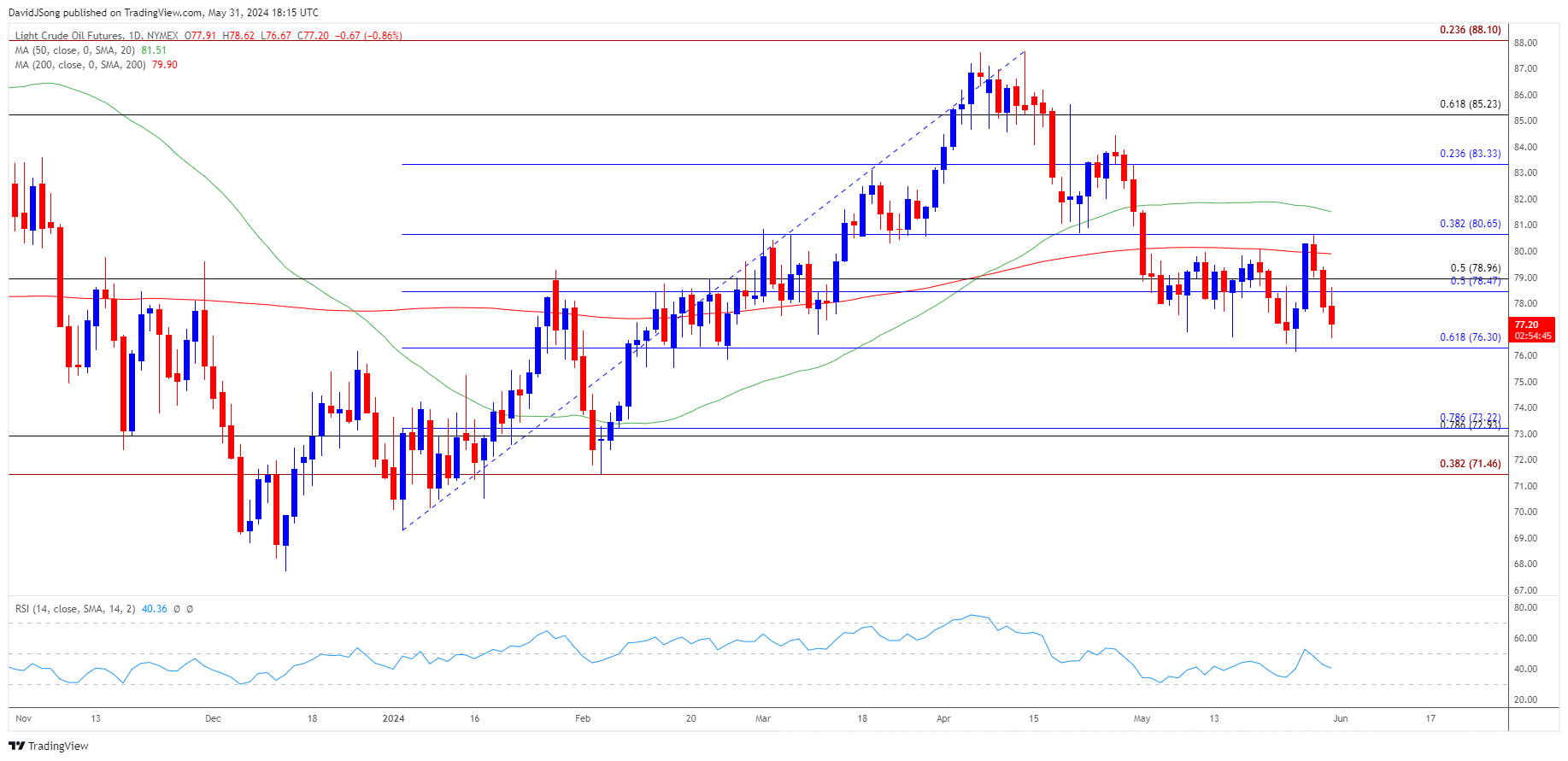The height and width of the screenshot is (761, 1568).
Task: Click the RSI 20.00 axis label
Action: point(1525,700)
